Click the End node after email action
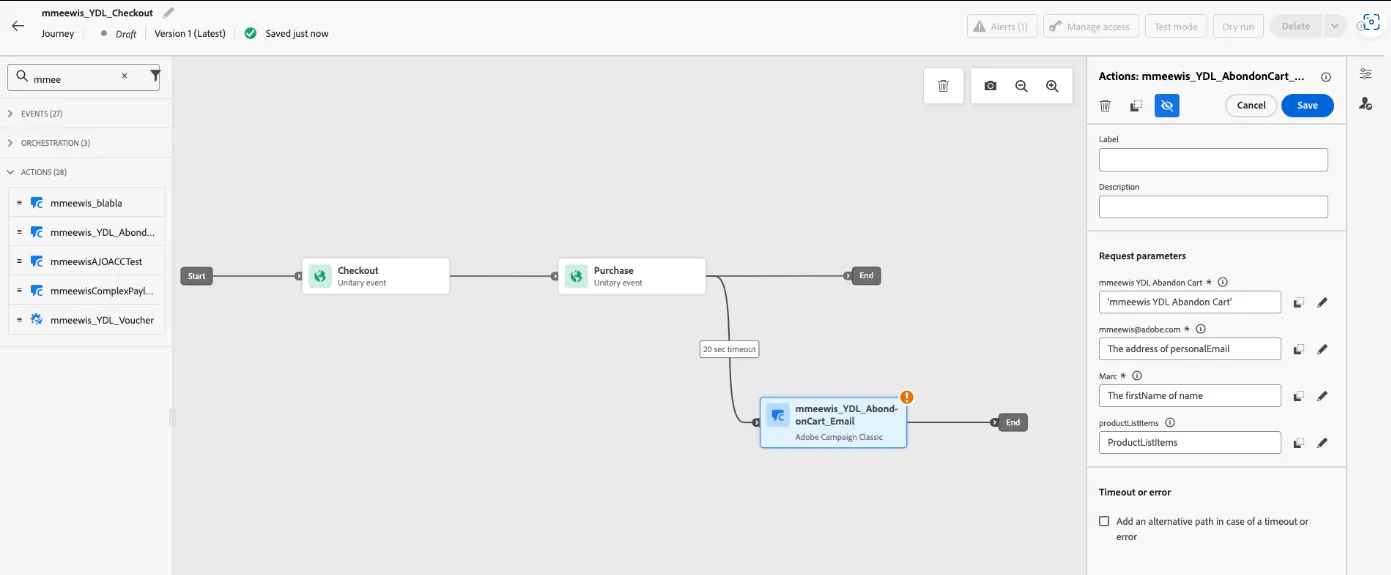The width and height of the screenshot is (1391, 575). point(1013,423)
